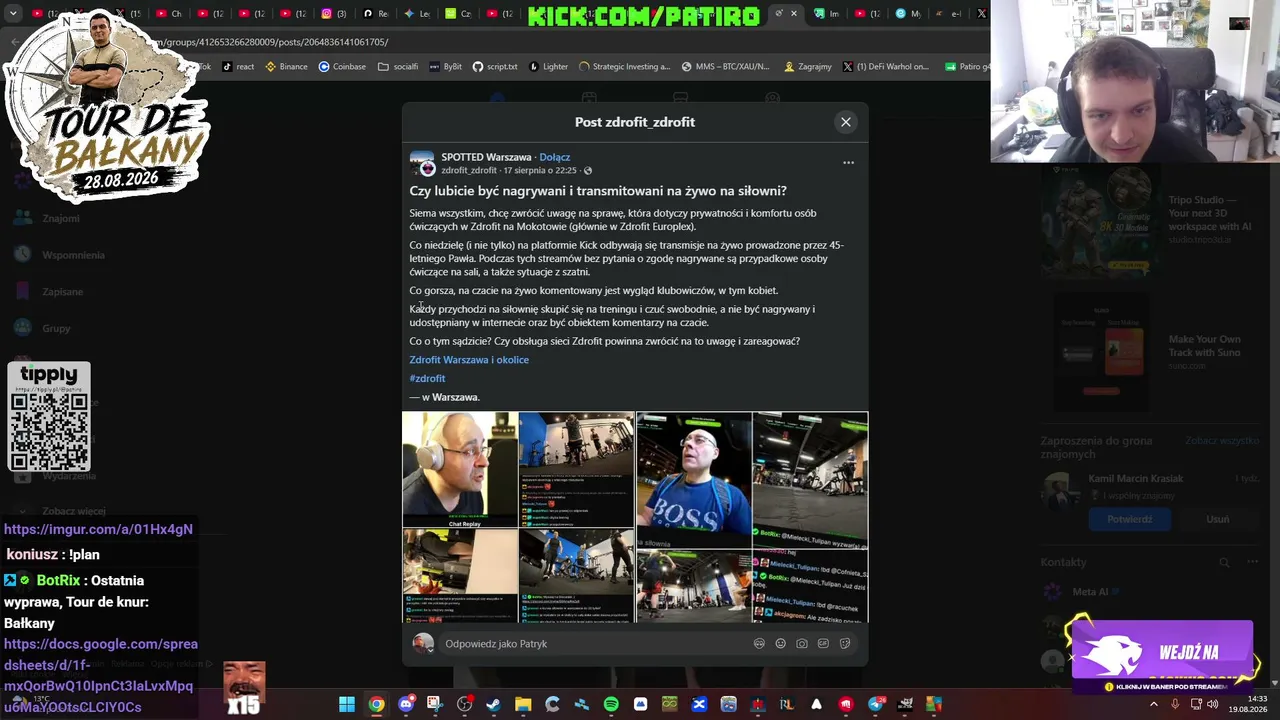Image resolution: width=1280 pixels, height=720 pixels.
Task: Open the post options three-dot menu
Action: pos(848,162)
